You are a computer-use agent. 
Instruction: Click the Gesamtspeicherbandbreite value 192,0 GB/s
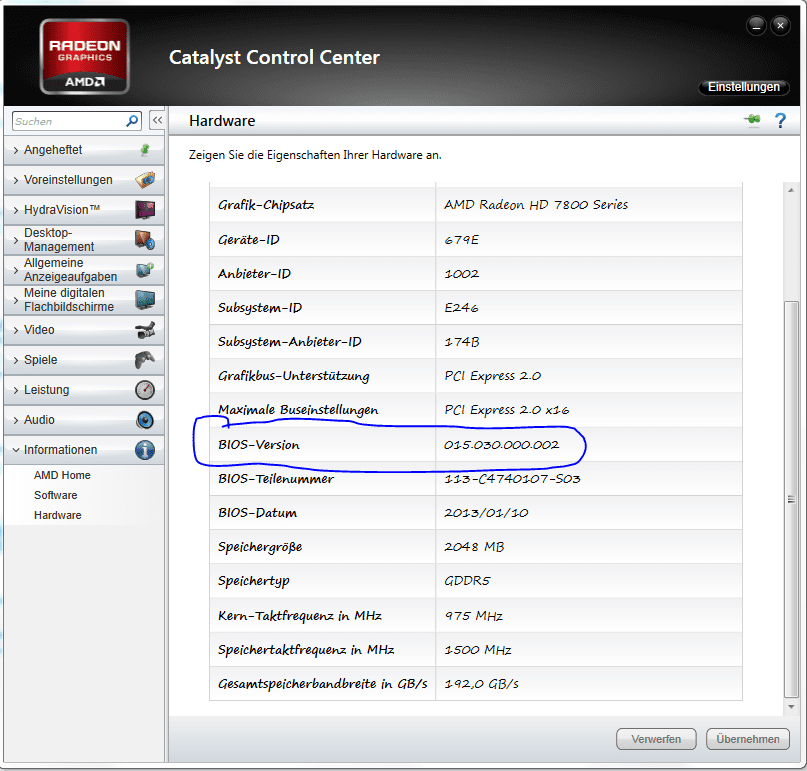click(481, 684)
